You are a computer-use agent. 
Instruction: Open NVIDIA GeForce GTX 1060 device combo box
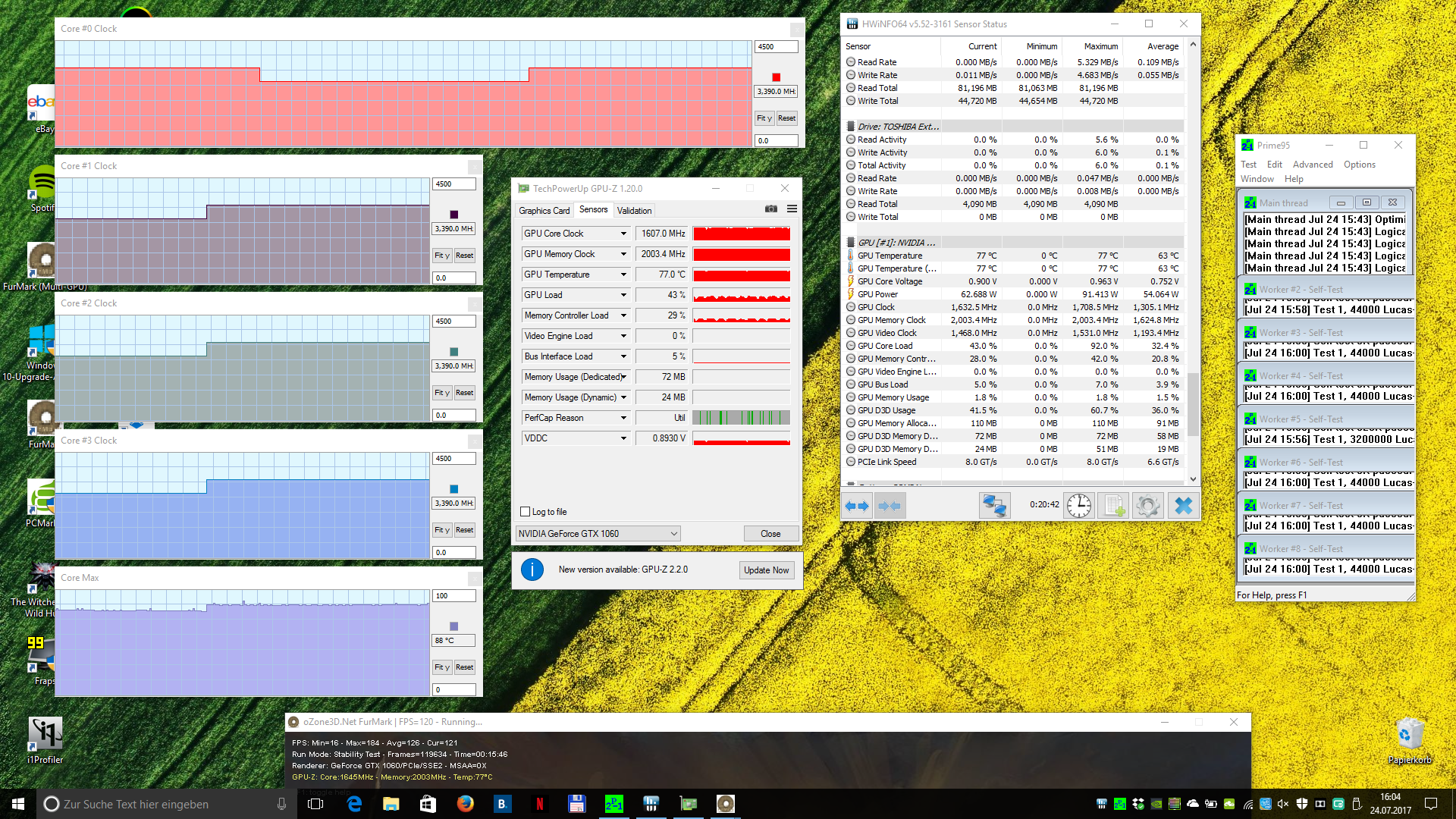(x=598, y=534)
